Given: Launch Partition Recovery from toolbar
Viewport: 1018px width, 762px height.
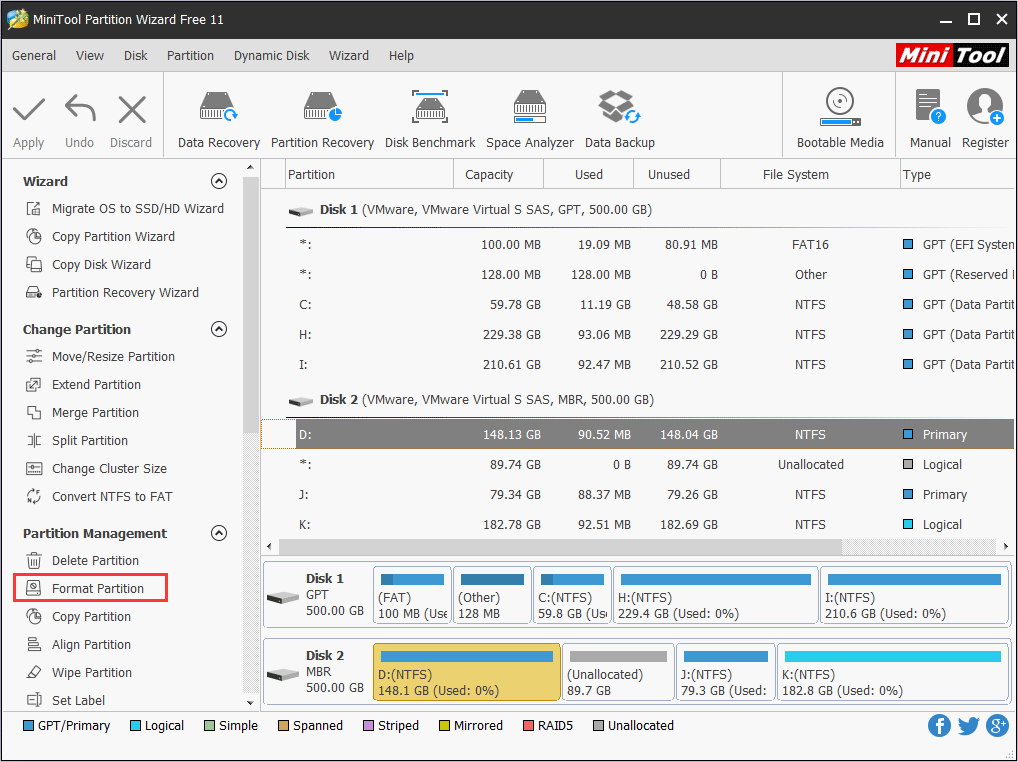Looking at the screenshot, I should [322, 119].
